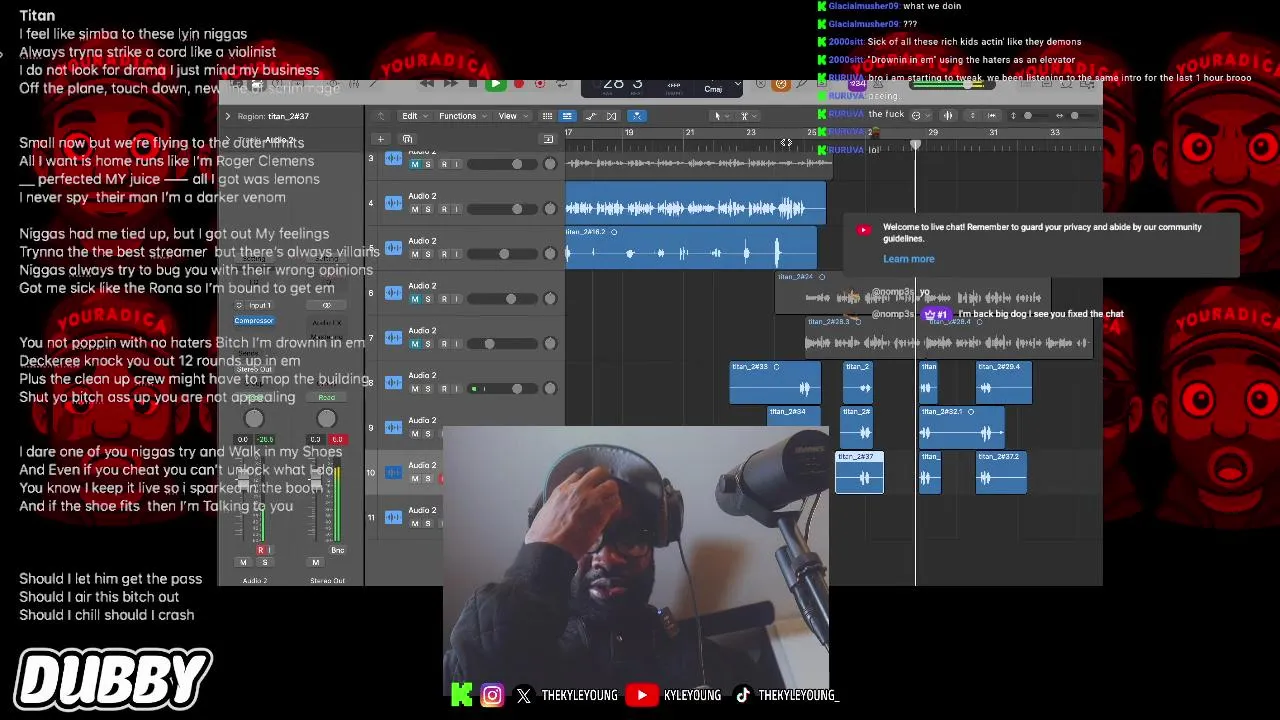
Task: Mute track 3 using M button
Action: (x=415, y=164)
